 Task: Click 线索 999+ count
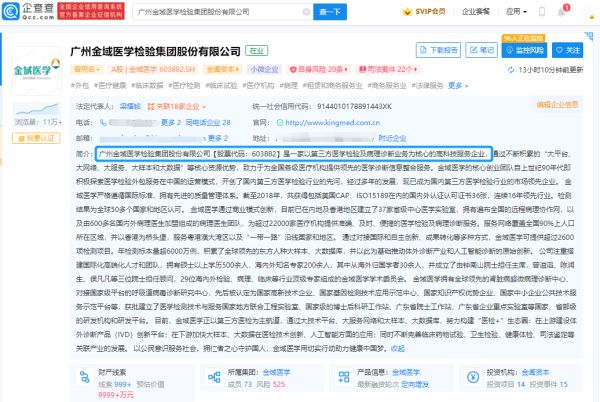tap(115, 384)
